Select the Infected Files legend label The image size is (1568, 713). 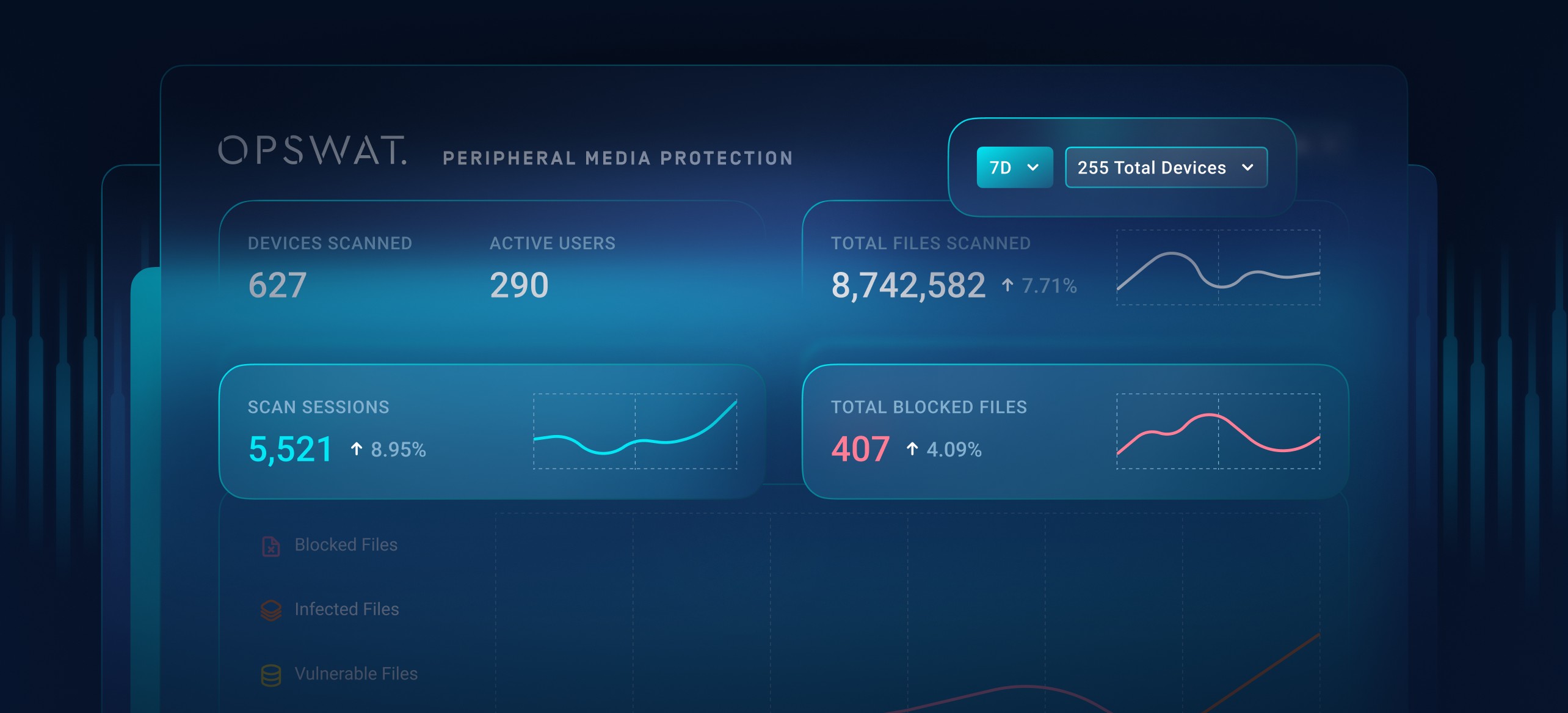click(346, 609)
